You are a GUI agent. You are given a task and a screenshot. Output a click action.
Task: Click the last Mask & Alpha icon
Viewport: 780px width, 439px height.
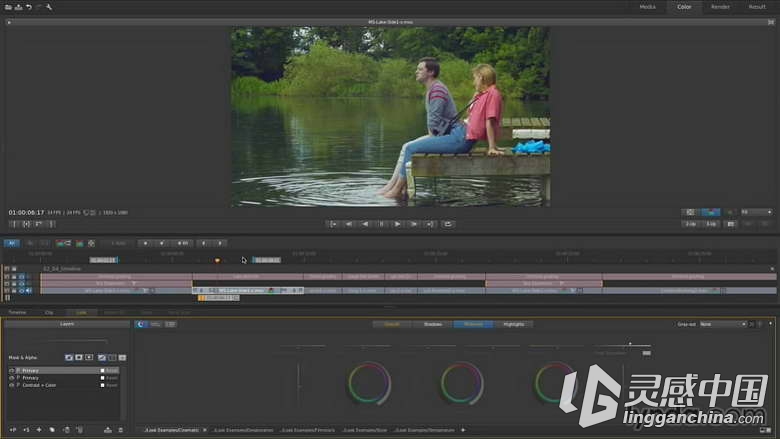(122, 357)
